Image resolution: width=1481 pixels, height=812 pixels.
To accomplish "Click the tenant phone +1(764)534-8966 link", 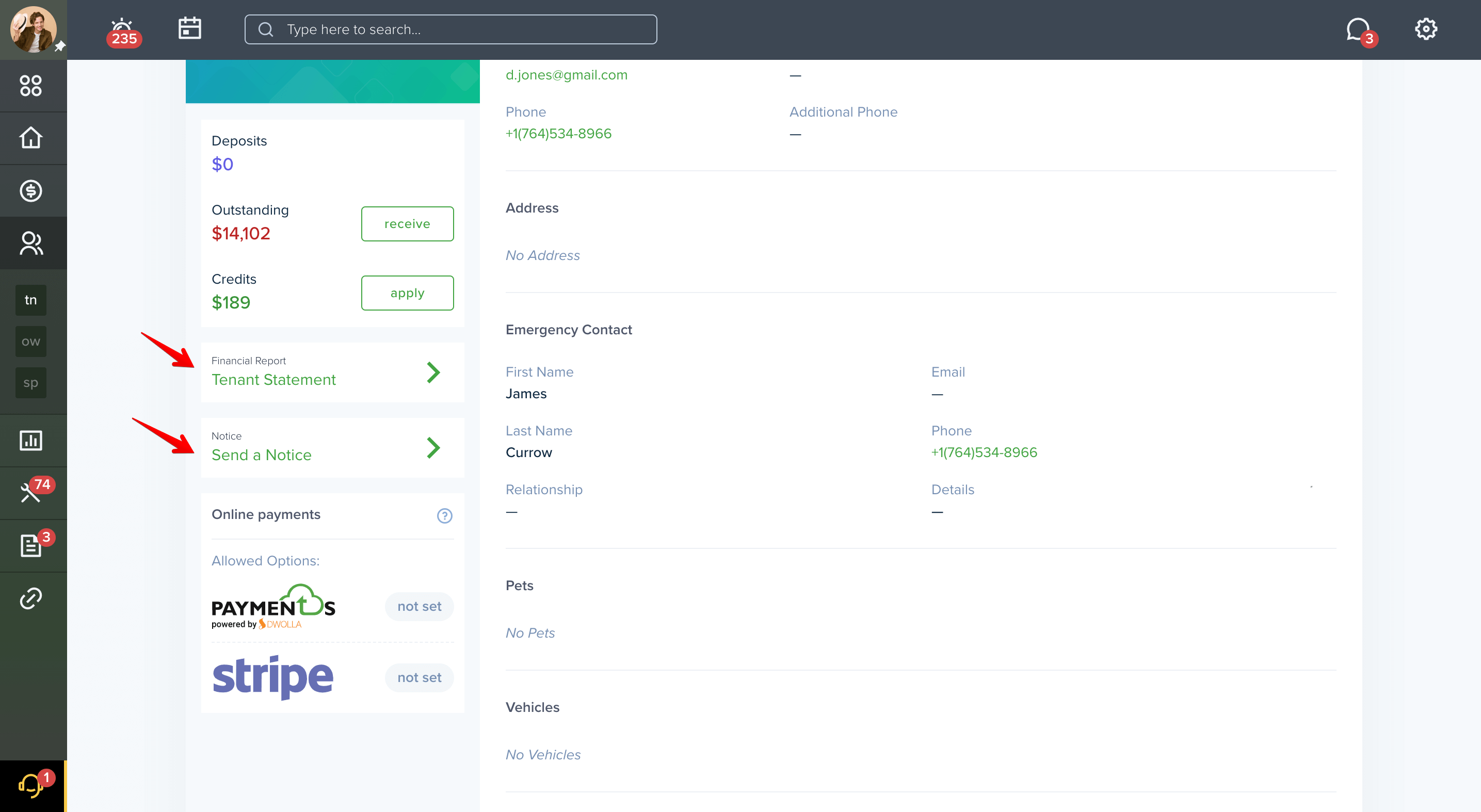I will click(x=558, y=133).
